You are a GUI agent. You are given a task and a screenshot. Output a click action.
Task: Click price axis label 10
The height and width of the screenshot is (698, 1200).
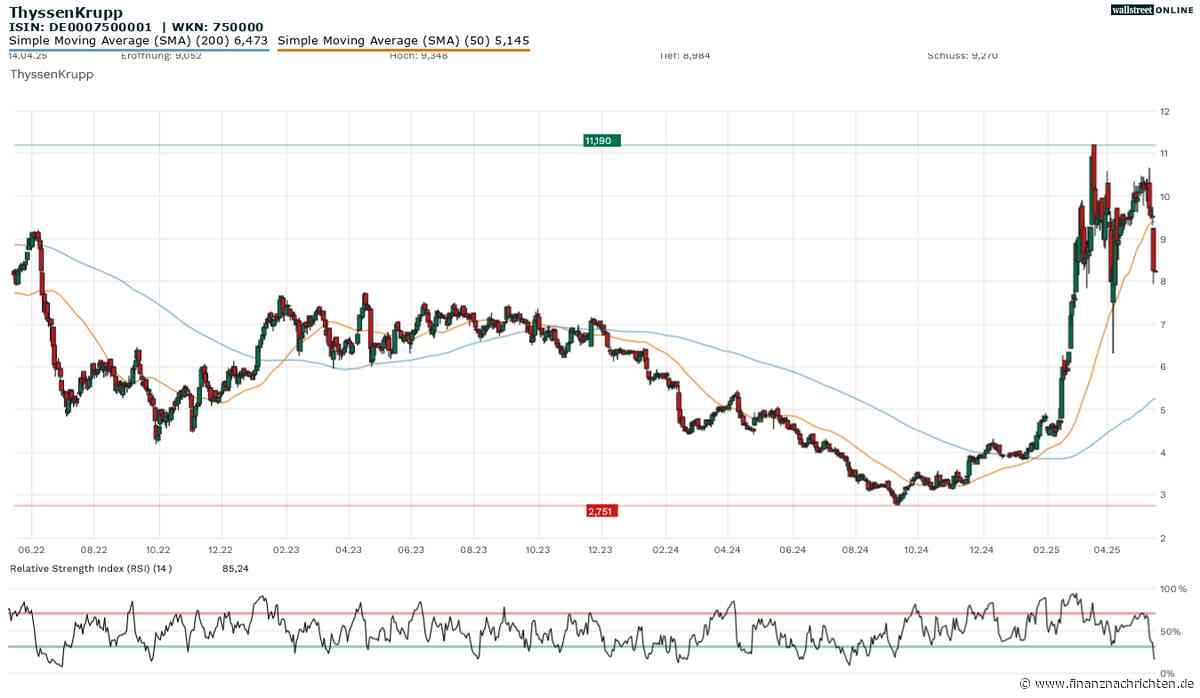point(1164,197)
